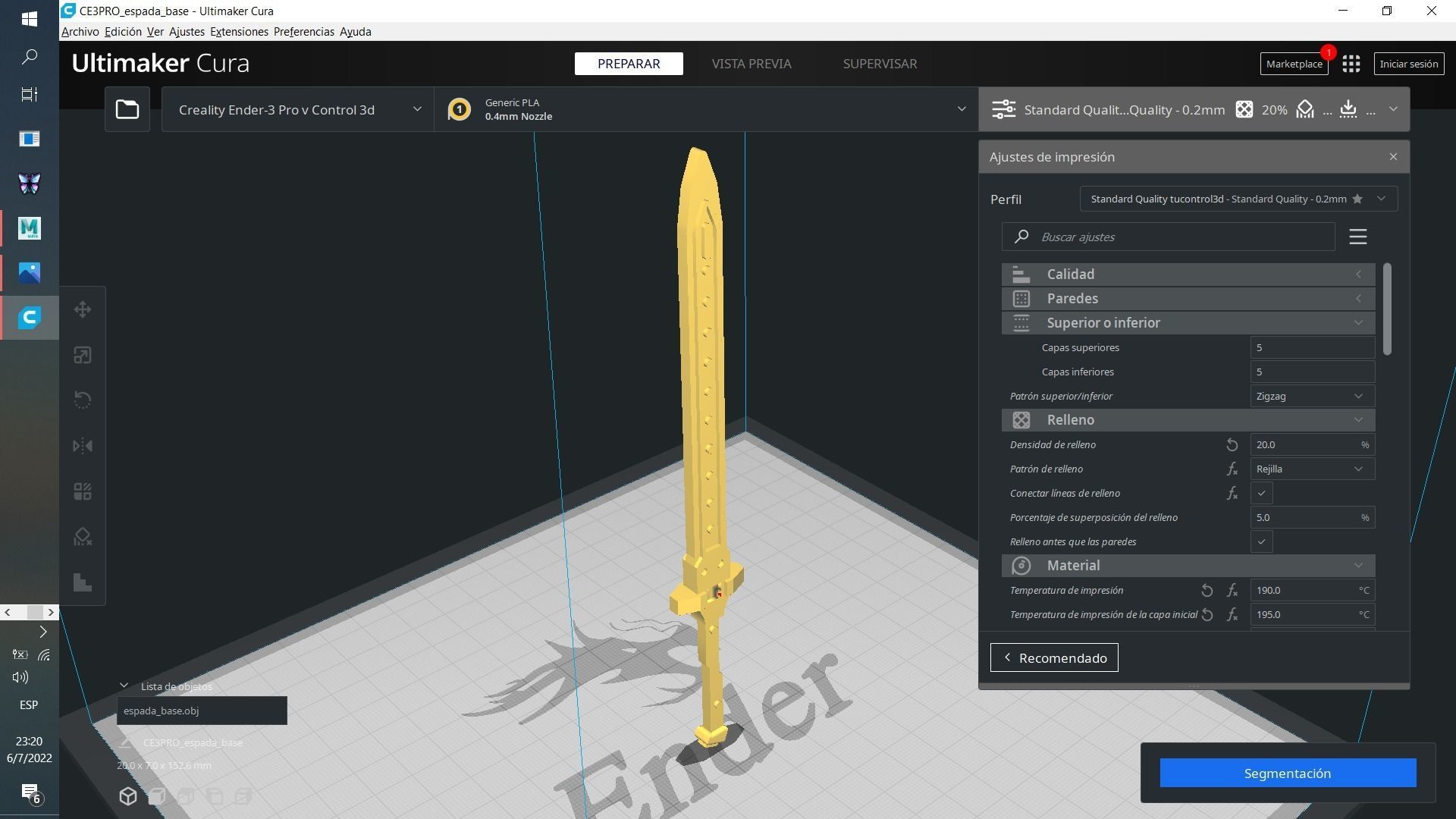Open the Rejilla infill pattern dropdown
The width and height of the screenshot is (1456, 819).
point(1312,469)
